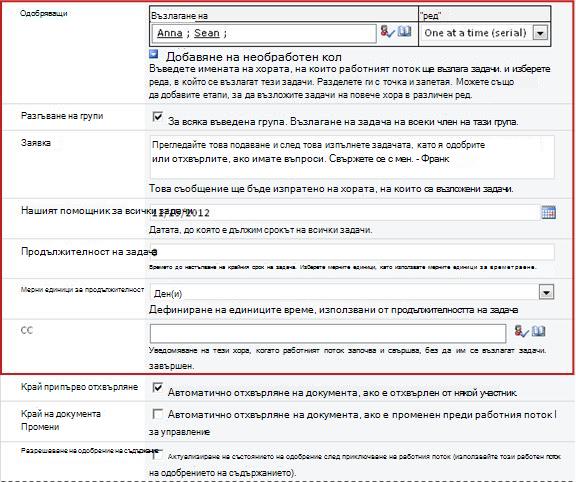Click the 'Възлагане на' column header
This screenshot has height=482, width=576.
pyautogui.click(x=180, y=16)
